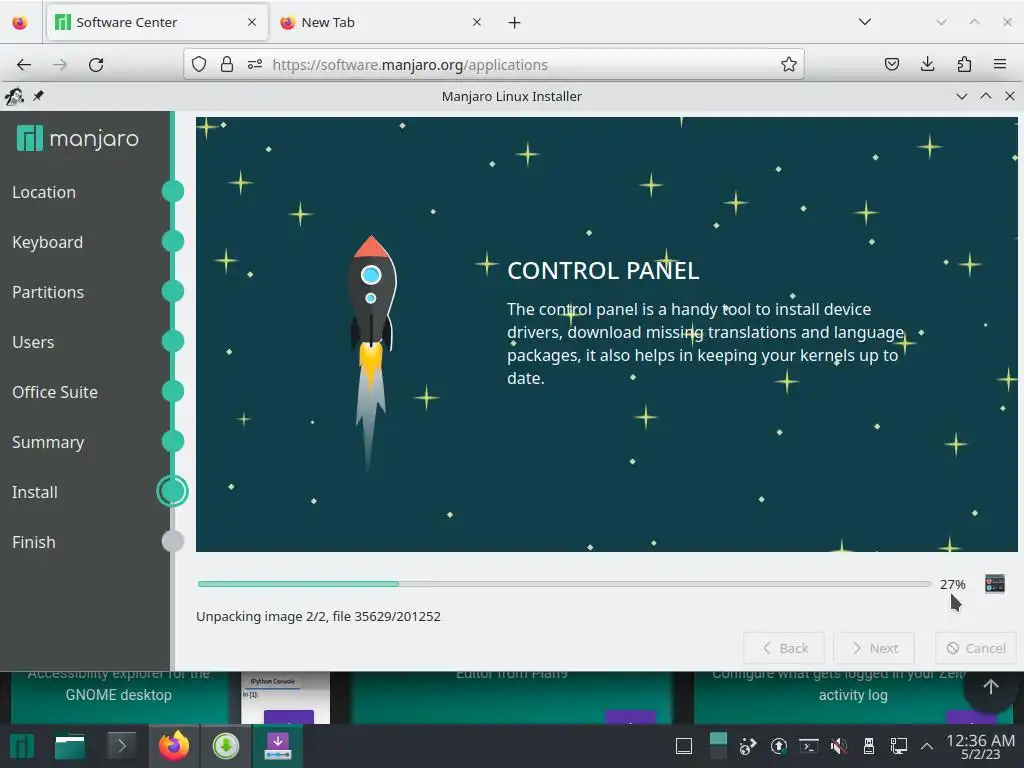Open the removable devices tray icon
Image resolution: width=1024 pixels, height=768 pixels.
click(869, 746)
